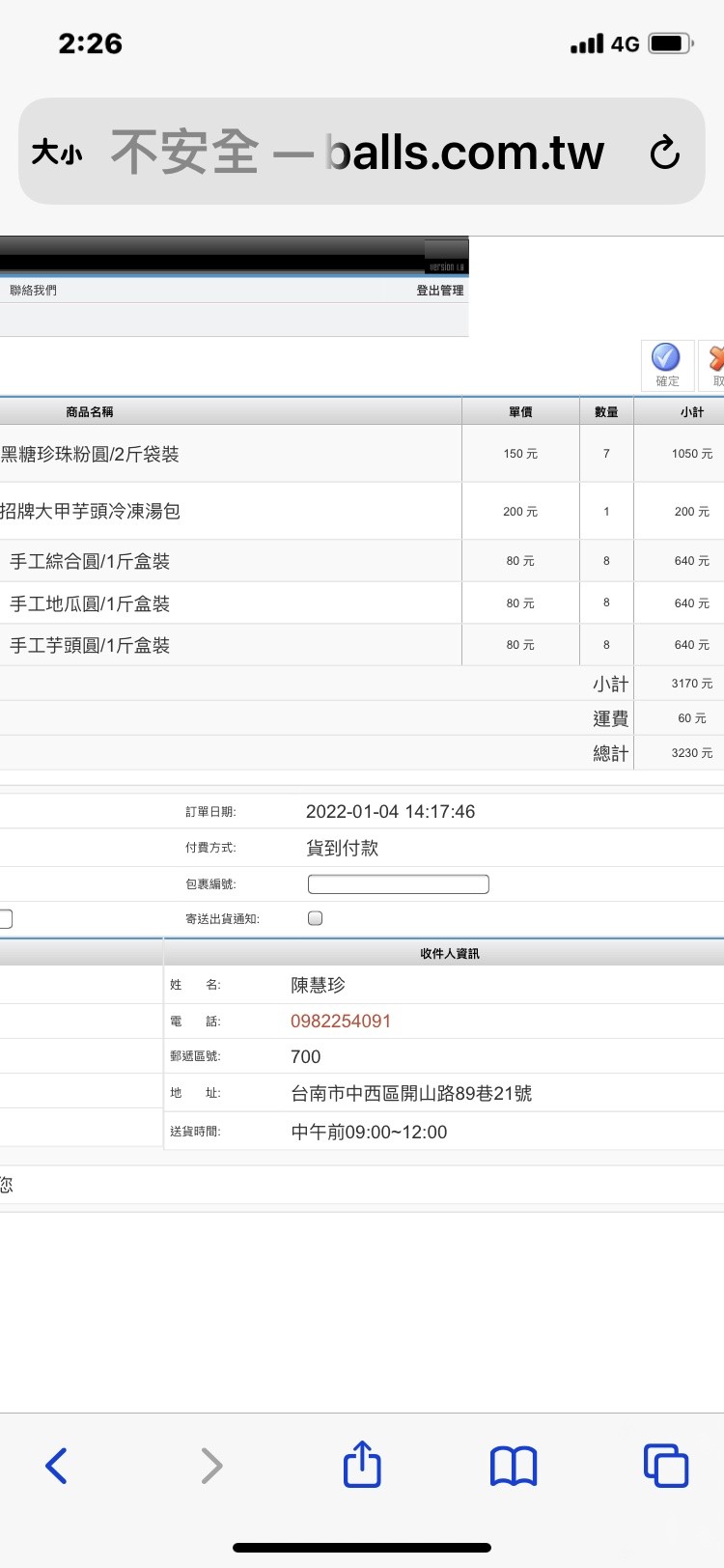The width and height of the screenshot is (724, 1568).
Task: Click the 3230 元 total value
Action: pos(692,753)
